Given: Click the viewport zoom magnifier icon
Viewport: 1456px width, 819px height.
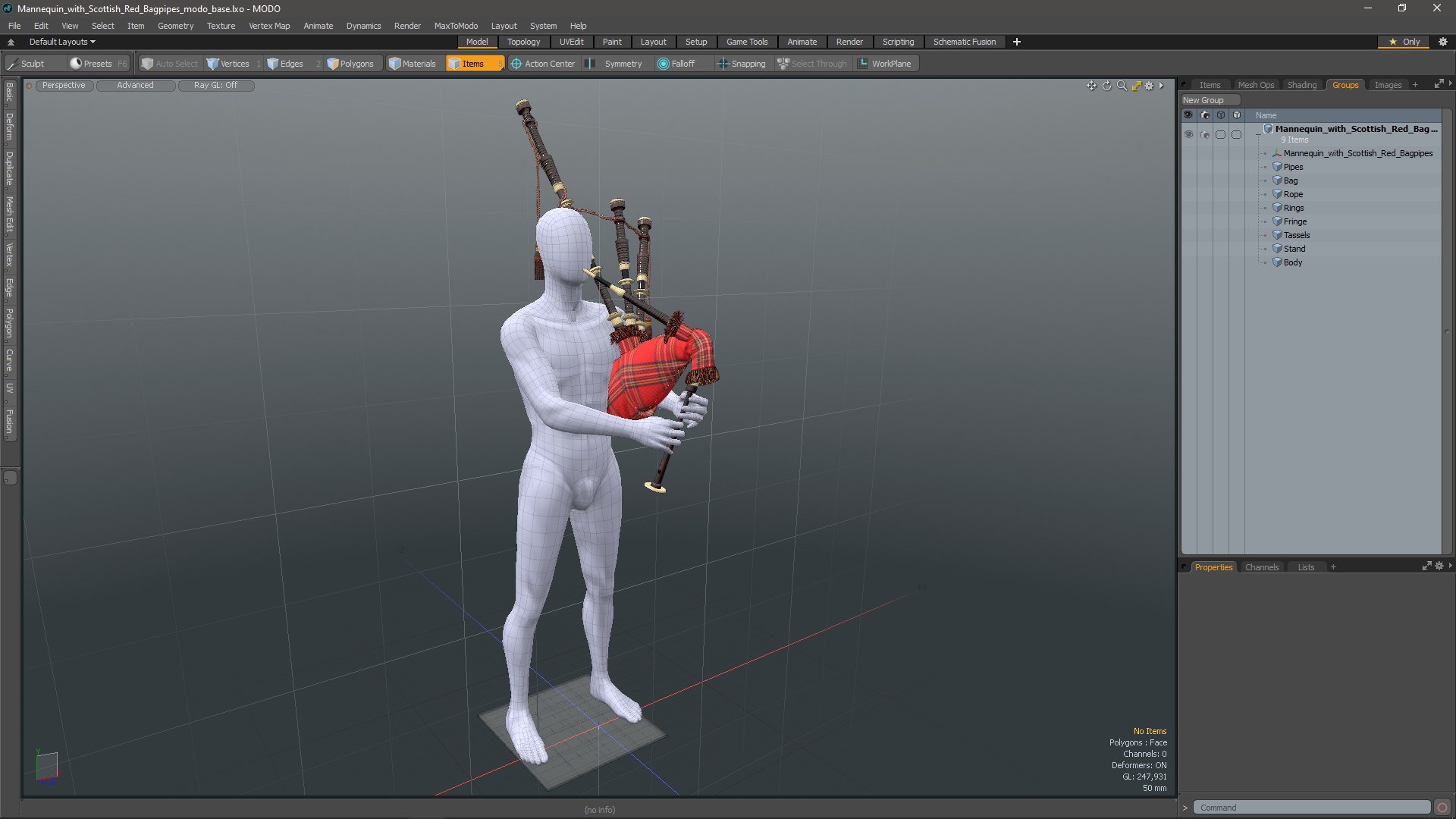Looking at the screenshot, I should [1122, 86].
